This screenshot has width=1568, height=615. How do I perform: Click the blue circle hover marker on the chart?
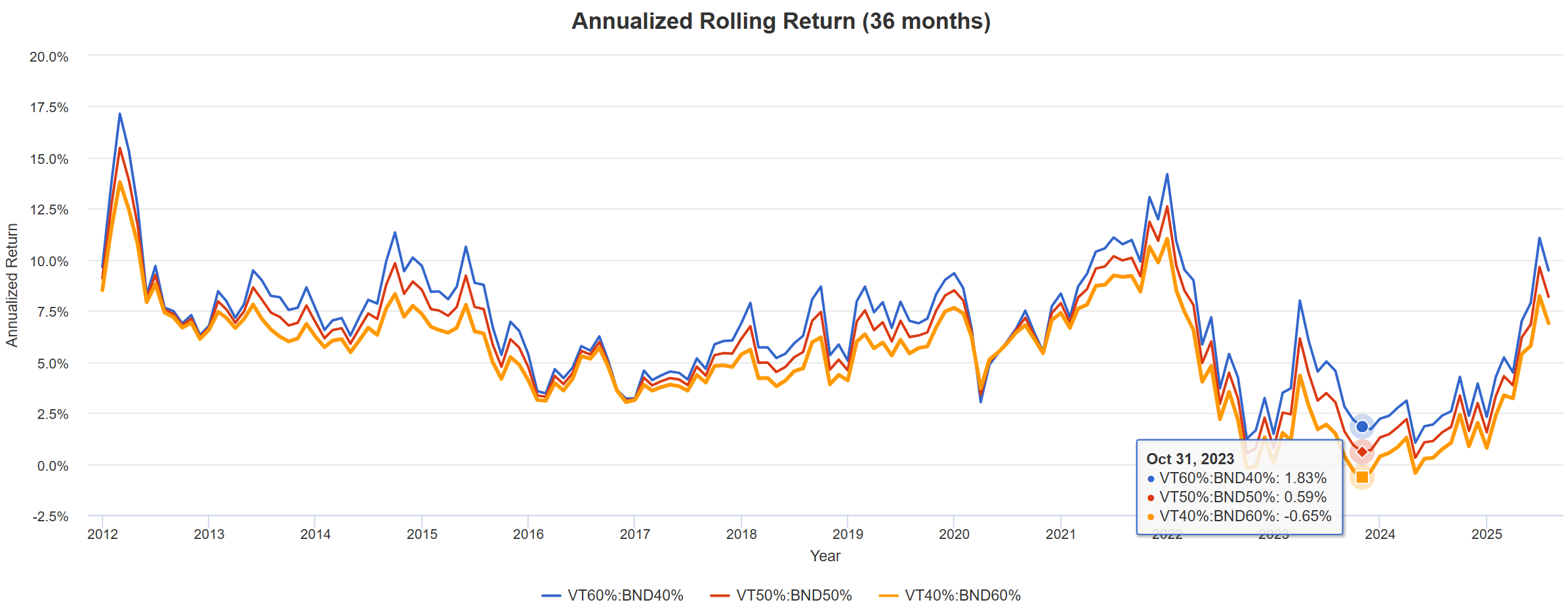[1362, 427]
